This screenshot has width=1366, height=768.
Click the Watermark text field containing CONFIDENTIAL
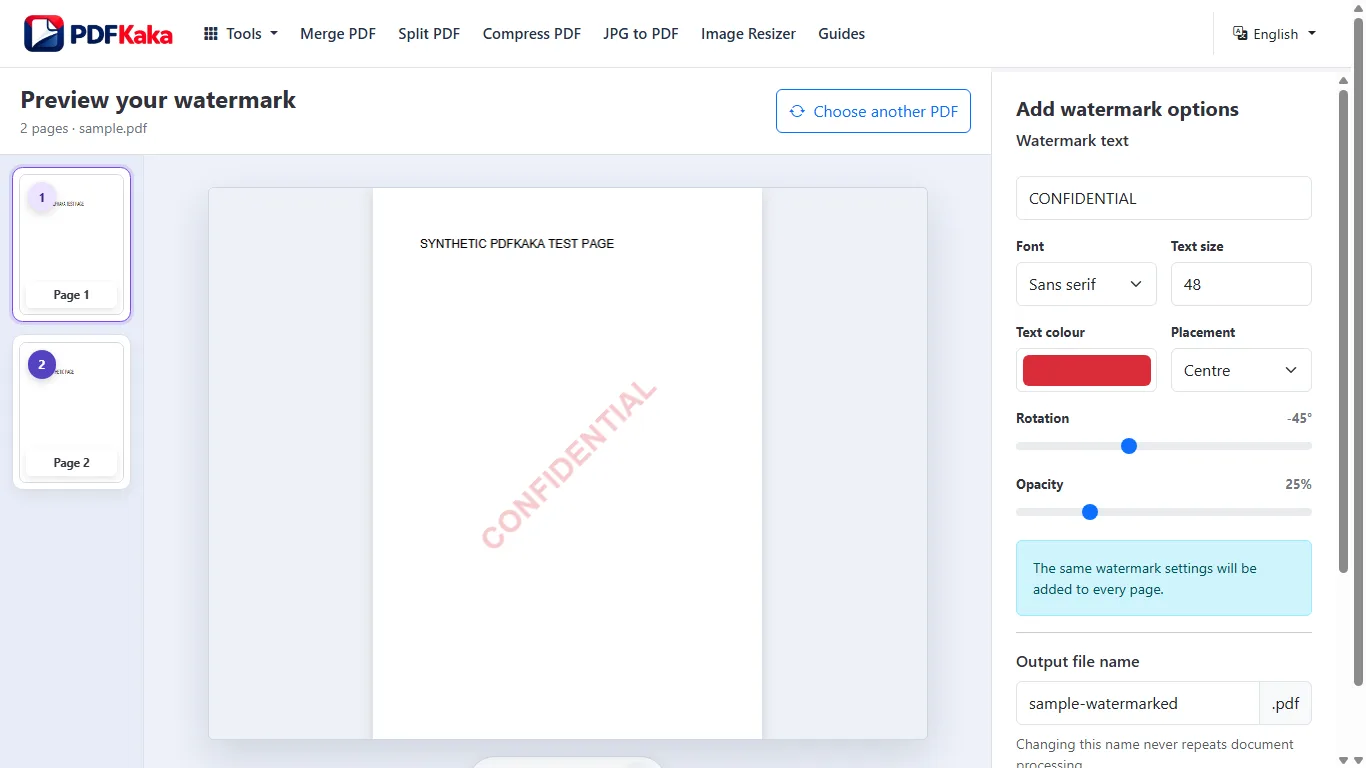[x=1164, y=198]
